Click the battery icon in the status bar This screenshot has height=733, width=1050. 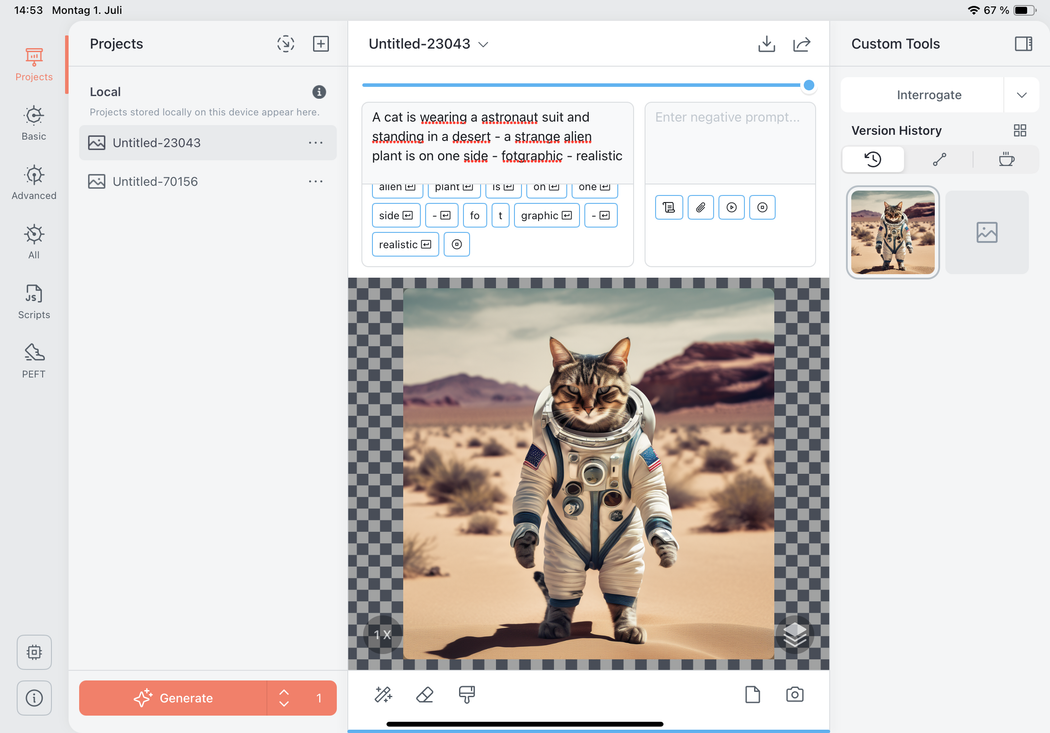1025,10
